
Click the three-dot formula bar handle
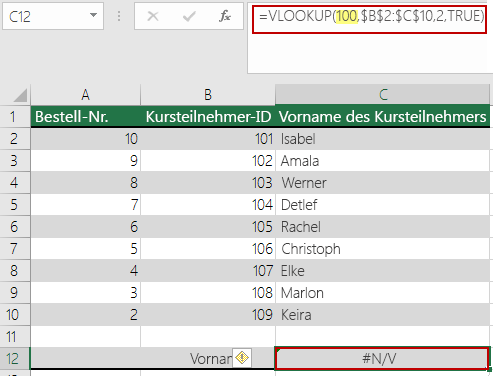click(x=119, y=16)
